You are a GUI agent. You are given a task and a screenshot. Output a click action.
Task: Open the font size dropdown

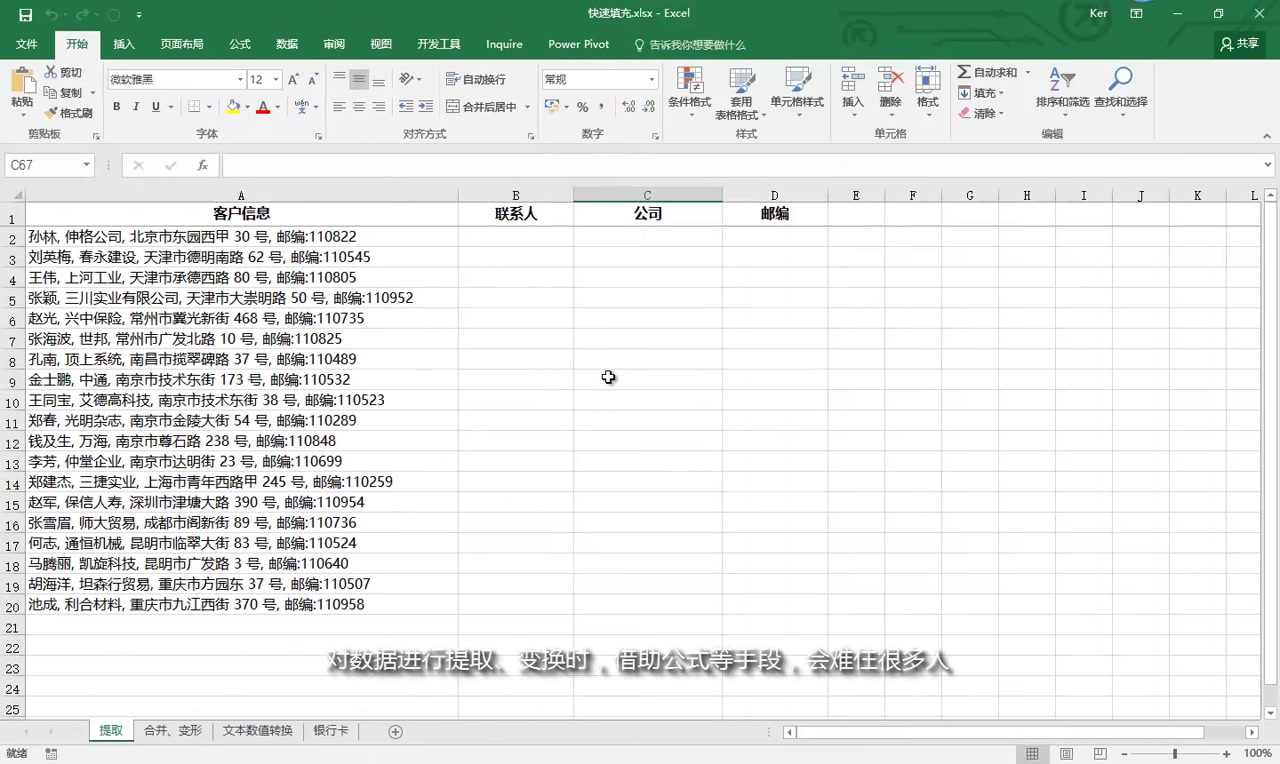coord(276,79)
